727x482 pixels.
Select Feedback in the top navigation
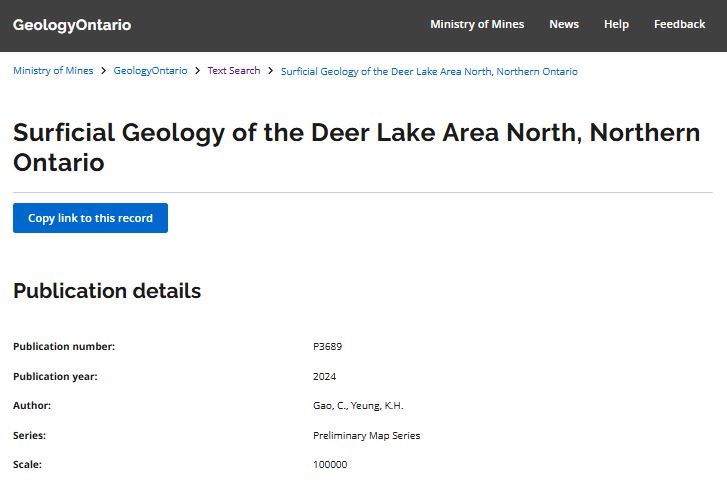680,25
